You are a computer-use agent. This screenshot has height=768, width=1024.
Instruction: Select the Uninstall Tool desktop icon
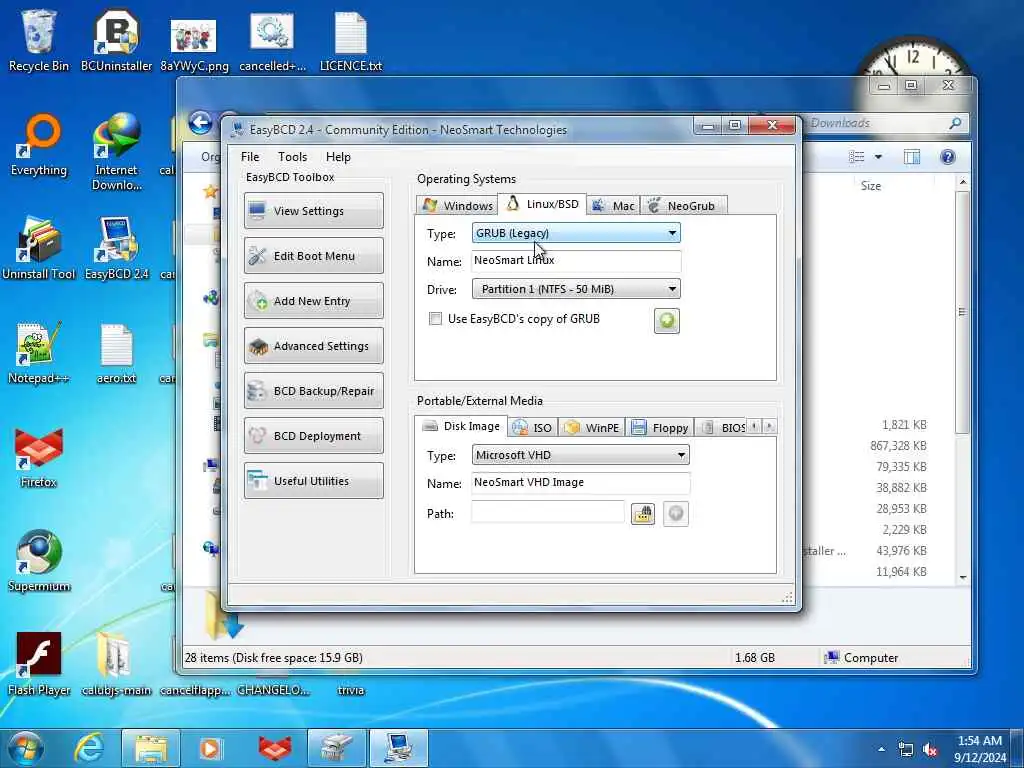pos(39,249)
